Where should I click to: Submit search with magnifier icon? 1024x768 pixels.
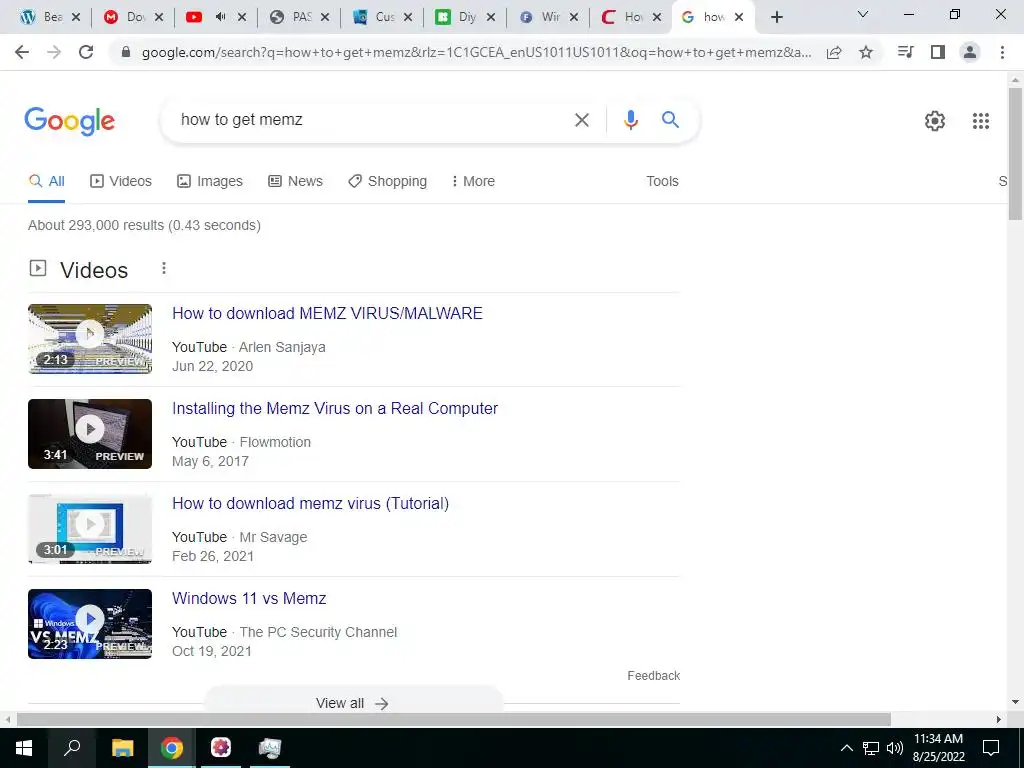coord(670,120)
